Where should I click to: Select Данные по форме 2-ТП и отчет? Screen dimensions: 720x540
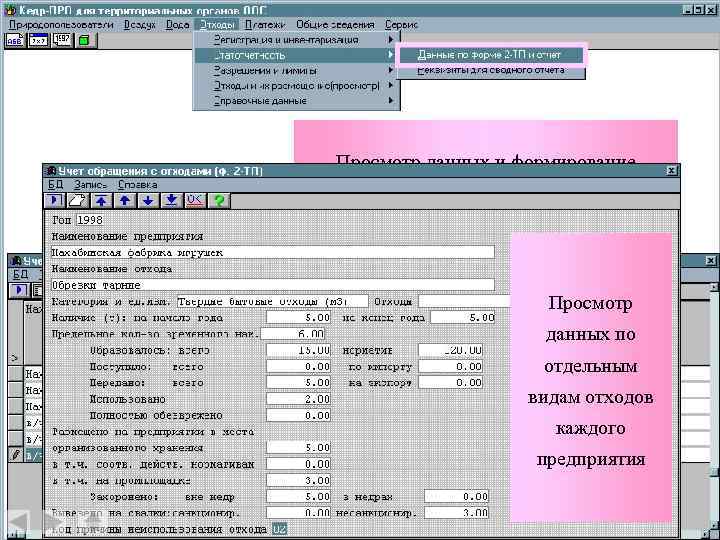point(490,55)
